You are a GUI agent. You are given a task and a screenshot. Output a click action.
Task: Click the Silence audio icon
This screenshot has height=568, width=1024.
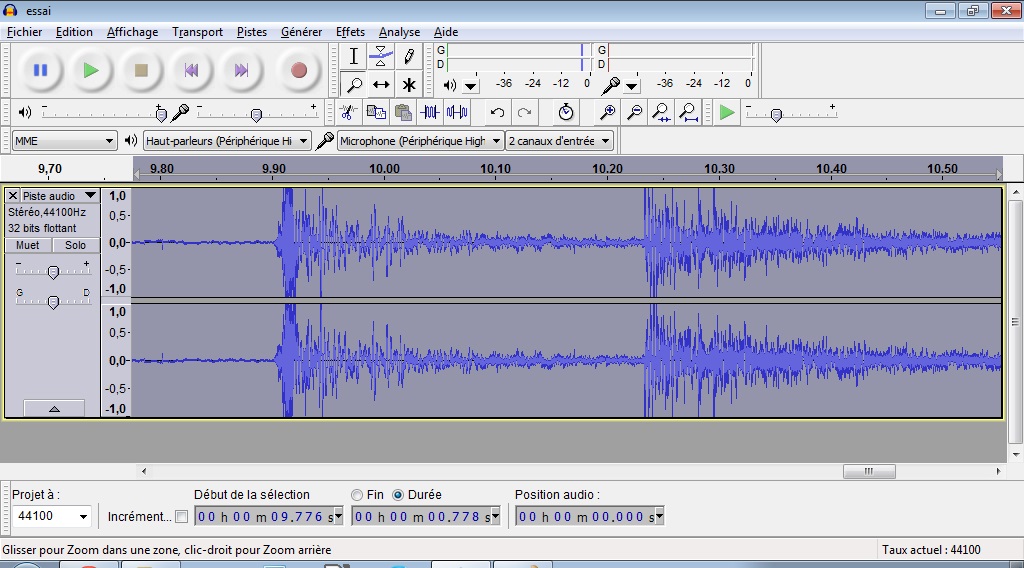(457, 112)
